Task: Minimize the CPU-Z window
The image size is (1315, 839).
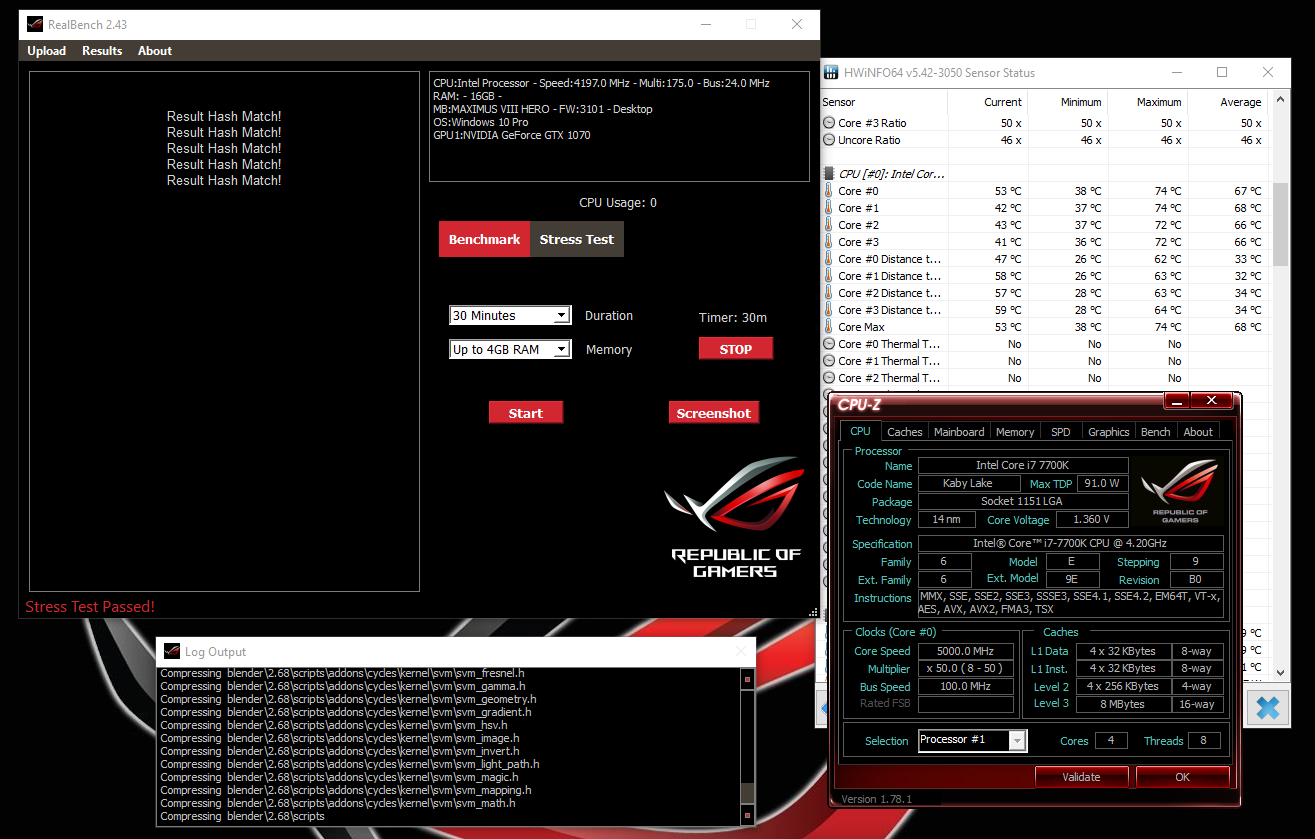Action: pyautogui.click(x=1176, y=401)
